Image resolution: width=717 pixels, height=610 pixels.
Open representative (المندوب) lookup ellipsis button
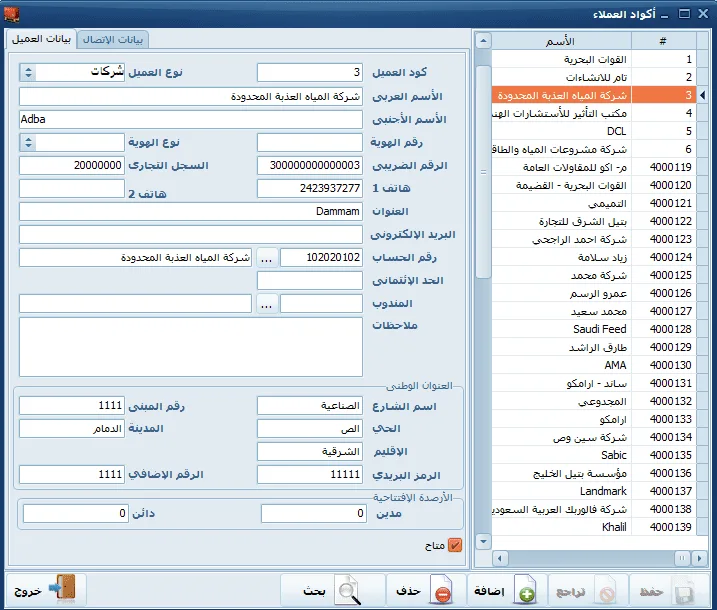(x=266, y=304)
